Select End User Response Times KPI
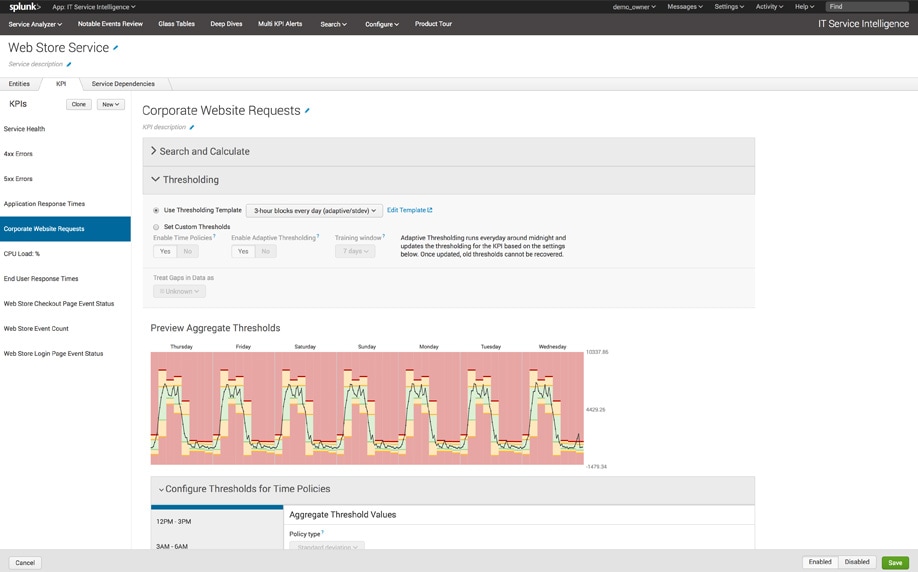 pyautogui.click(x=65, y=279)
